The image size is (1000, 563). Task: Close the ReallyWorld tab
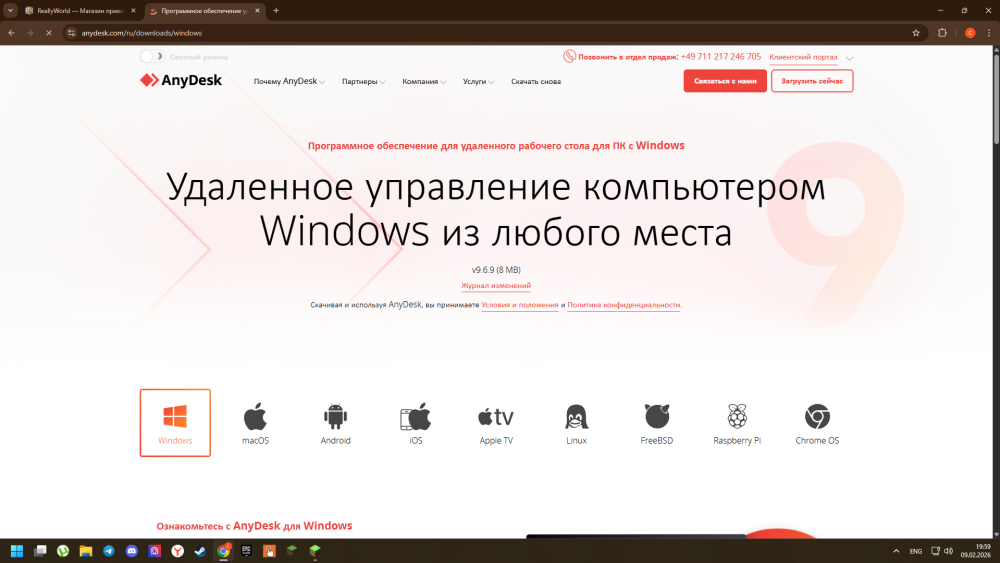pyautogui.click(x=133, y=11)
